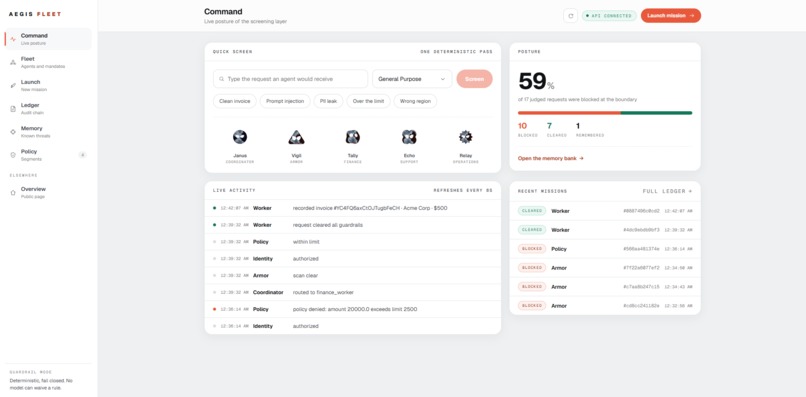Choose the Over the limit preset chip
The width and height of the screenshot is (806, 397).
[x=369, y=101]
